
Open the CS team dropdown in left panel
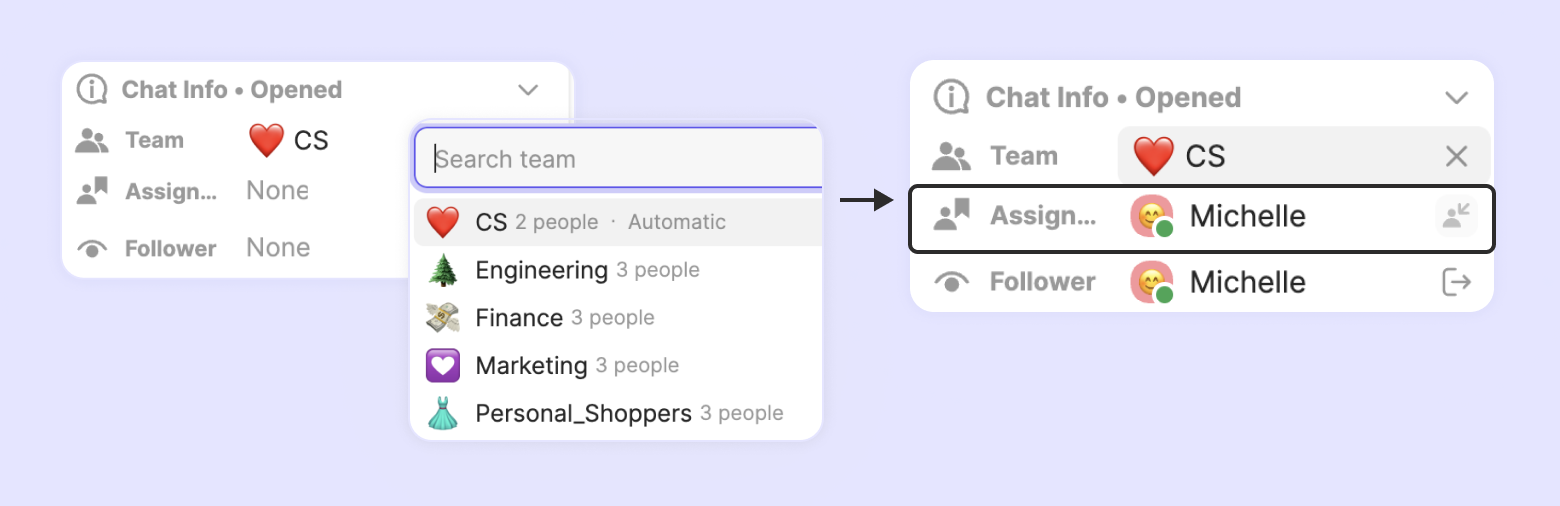coord(290,140)
